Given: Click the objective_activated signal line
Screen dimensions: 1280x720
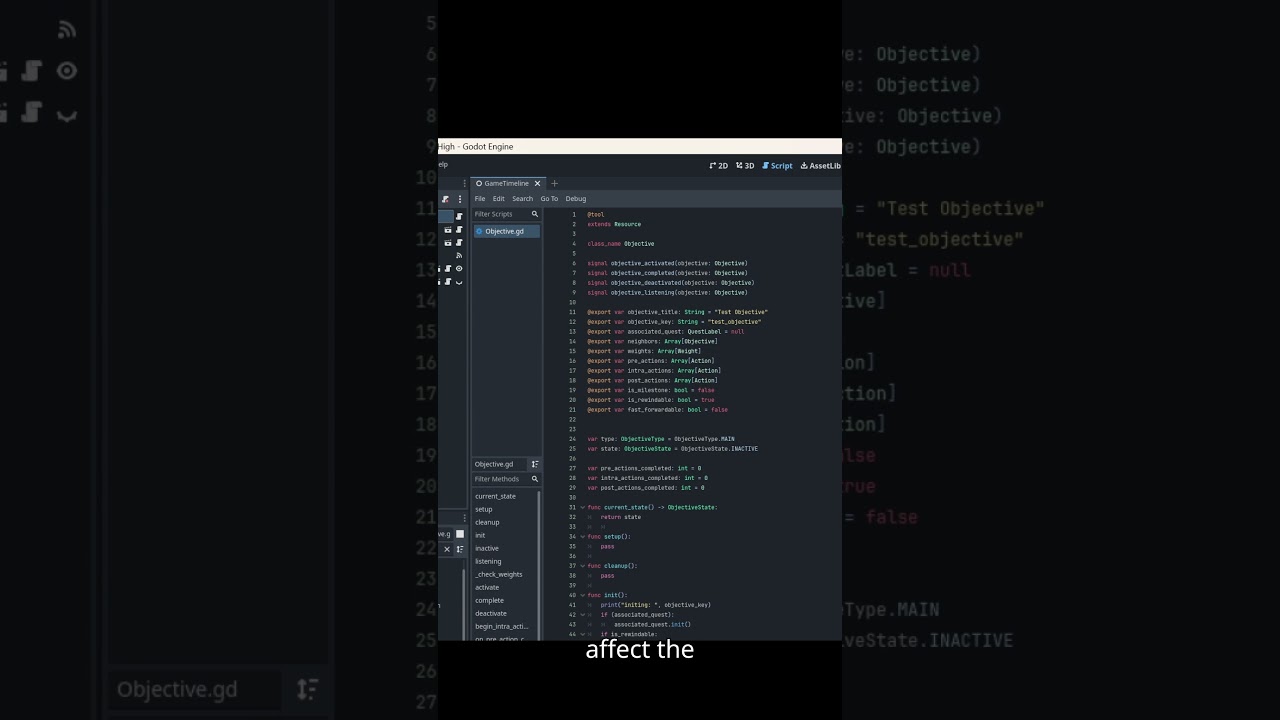Looking at the screenshot, I should pos(667,263).
